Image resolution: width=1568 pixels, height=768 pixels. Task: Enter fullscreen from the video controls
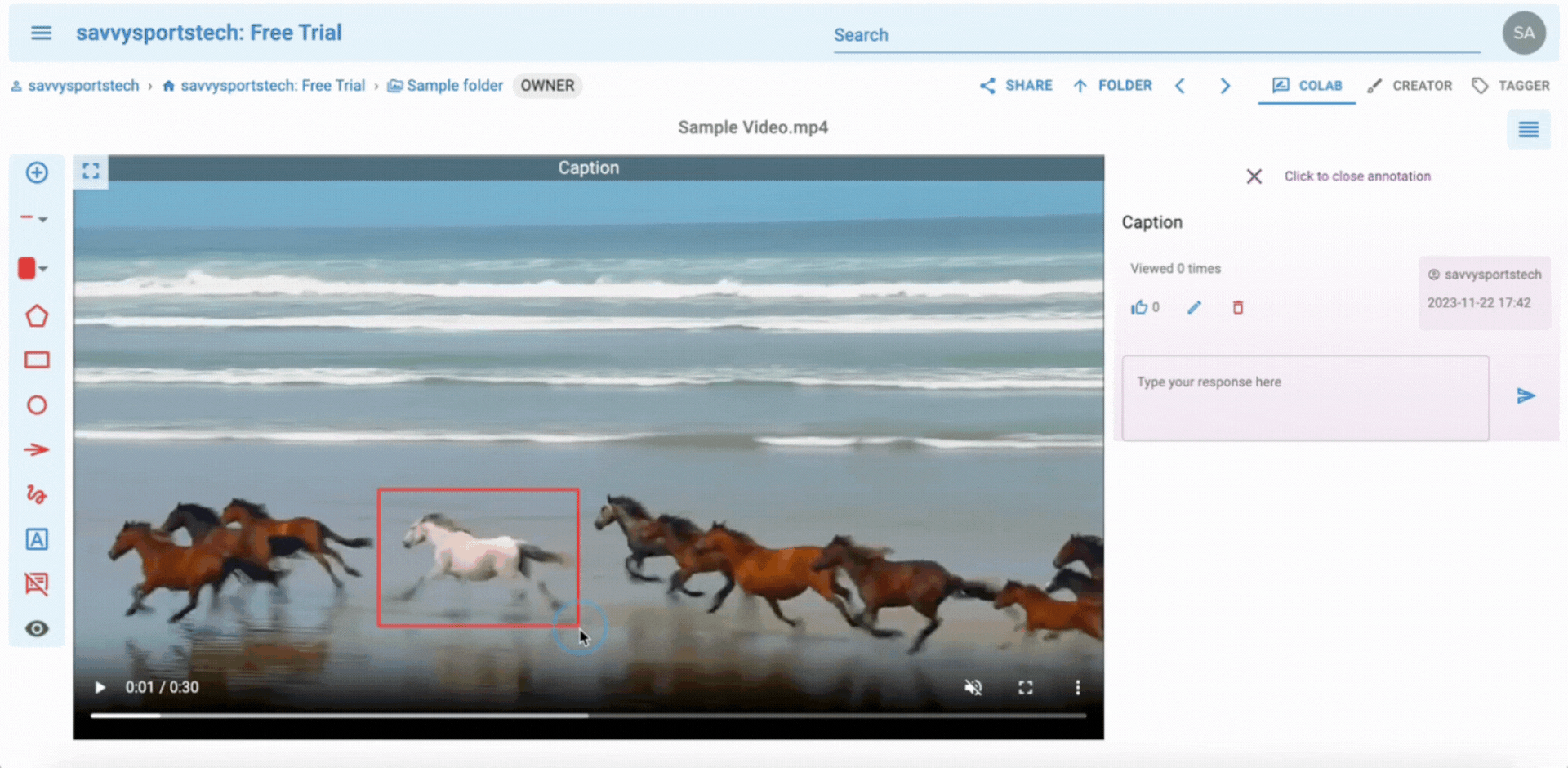pyautogui.click(x=1026, y=688)
